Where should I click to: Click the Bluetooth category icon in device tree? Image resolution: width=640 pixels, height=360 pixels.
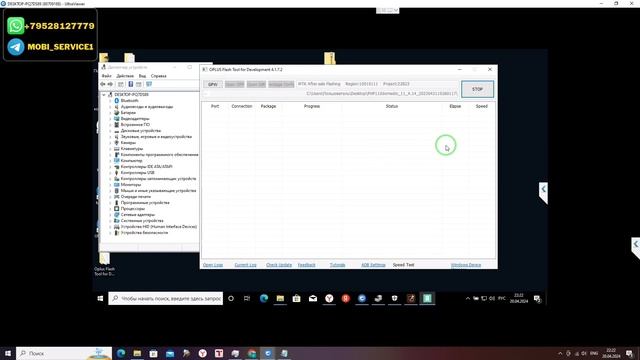pyautogui.click(x=116, y=100)
